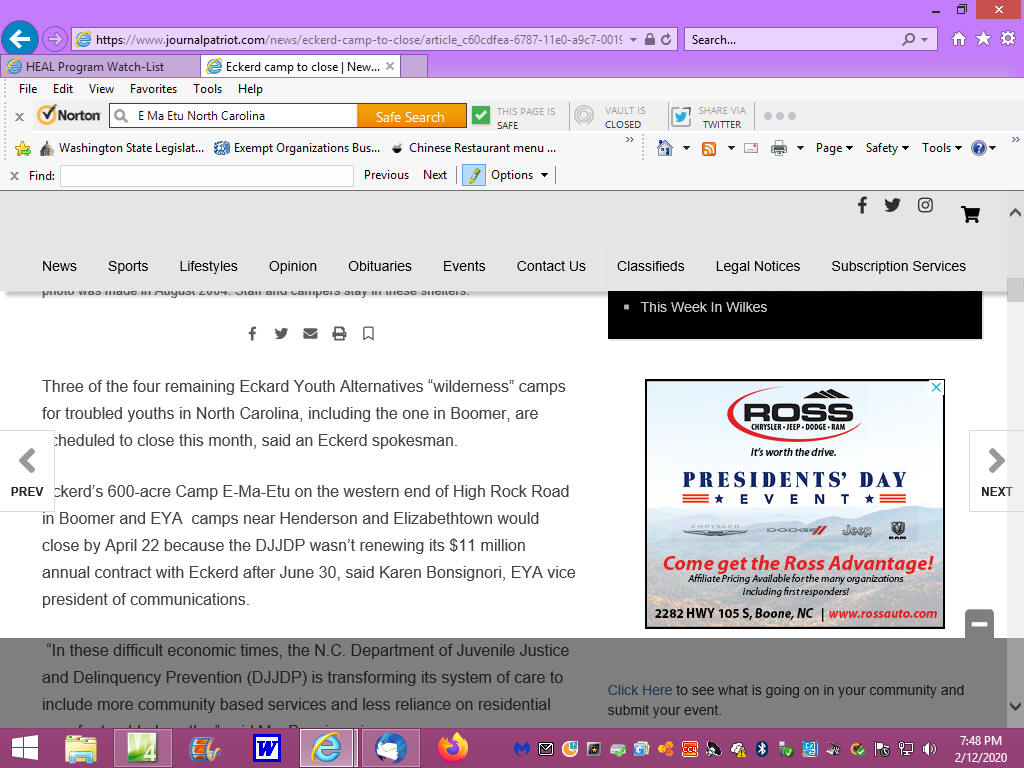Share article on Facebook below the caption

(252, 334)
